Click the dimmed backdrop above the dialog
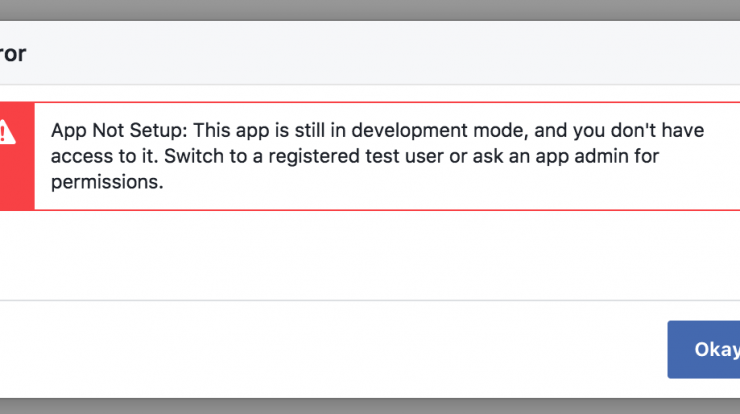Image resolution: width=740 pixels, height=414 pixels. [370, 9]
